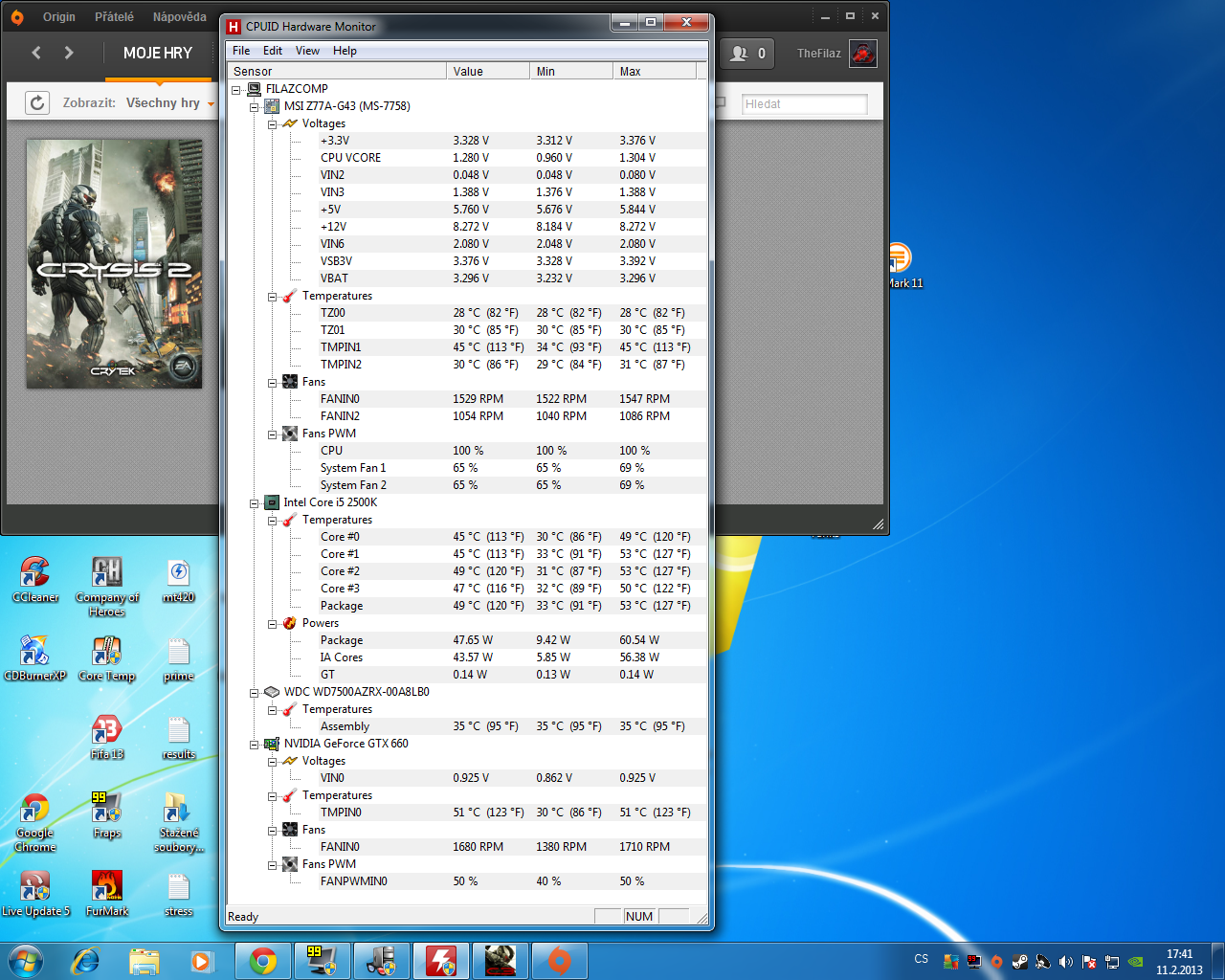Collapse the CPU Powers group

(x=272, y=623)
